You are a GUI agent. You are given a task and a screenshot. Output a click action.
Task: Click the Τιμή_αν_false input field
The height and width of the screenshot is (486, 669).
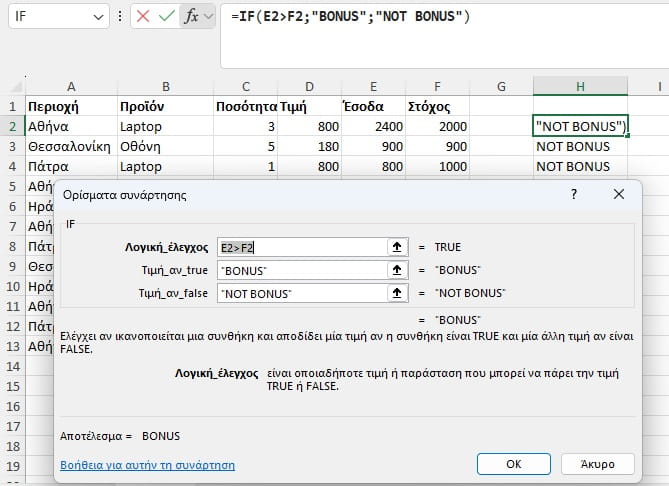coord(302,293)
